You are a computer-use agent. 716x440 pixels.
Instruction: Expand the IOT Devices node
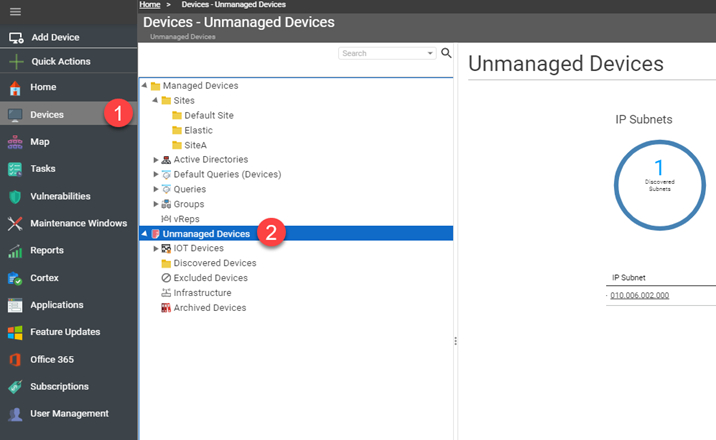156,248
